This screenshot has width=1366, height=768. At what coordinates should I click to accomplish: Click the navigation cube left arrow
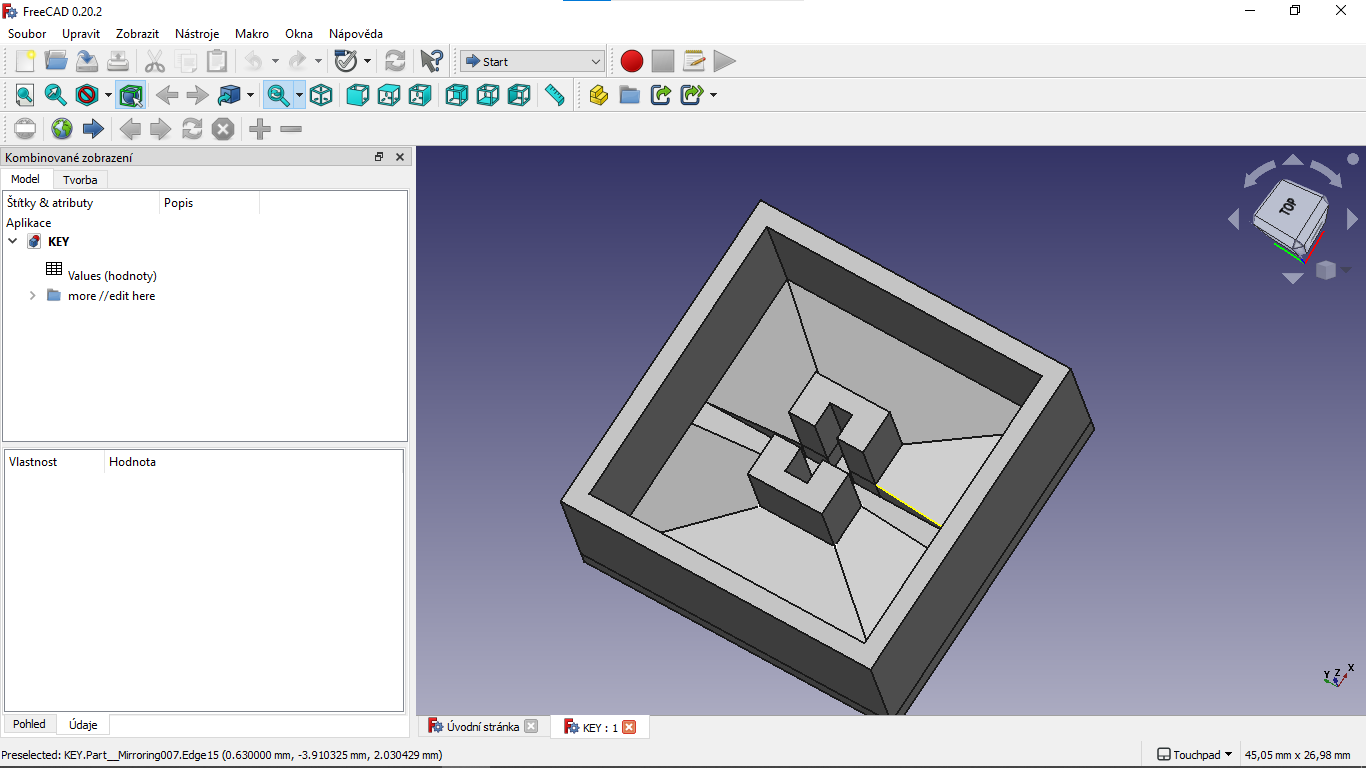click(1233, 218)
